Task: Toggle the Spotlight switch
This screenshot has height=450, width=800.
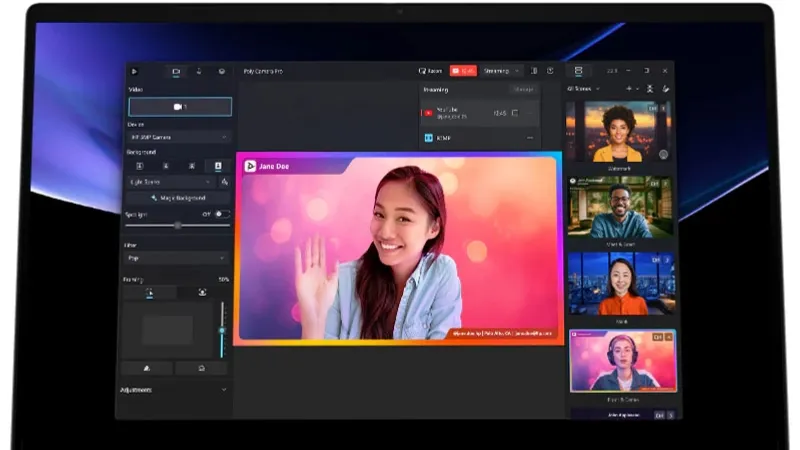Action: (x=221, y=214)
